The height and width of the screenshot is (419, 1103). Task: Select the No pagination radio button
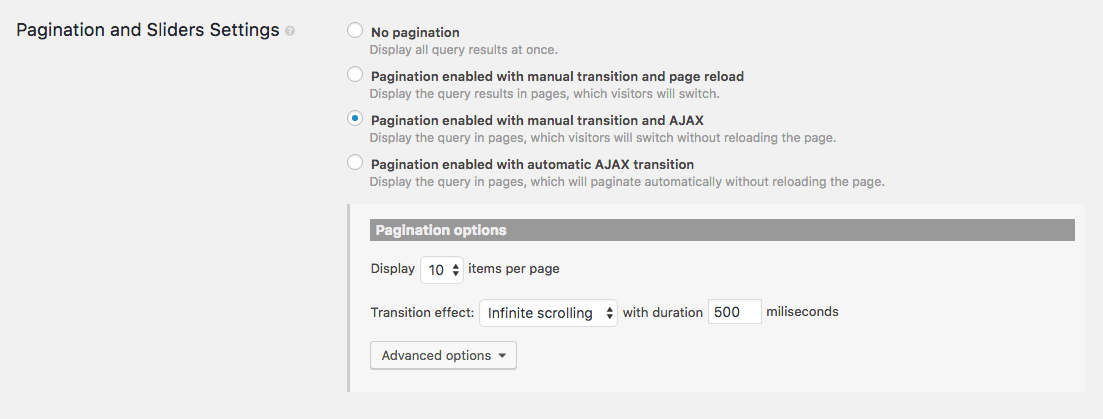(x=355, y=31)
